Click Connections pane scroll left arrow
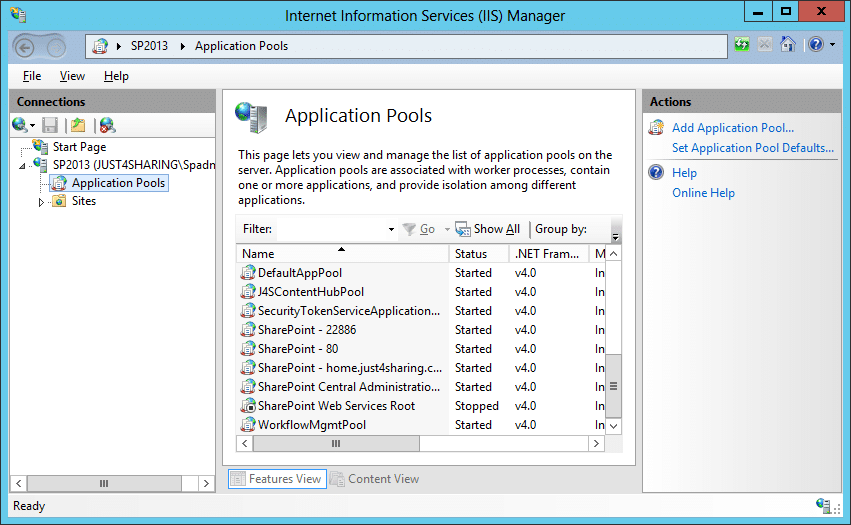 (x=18, y=483)
